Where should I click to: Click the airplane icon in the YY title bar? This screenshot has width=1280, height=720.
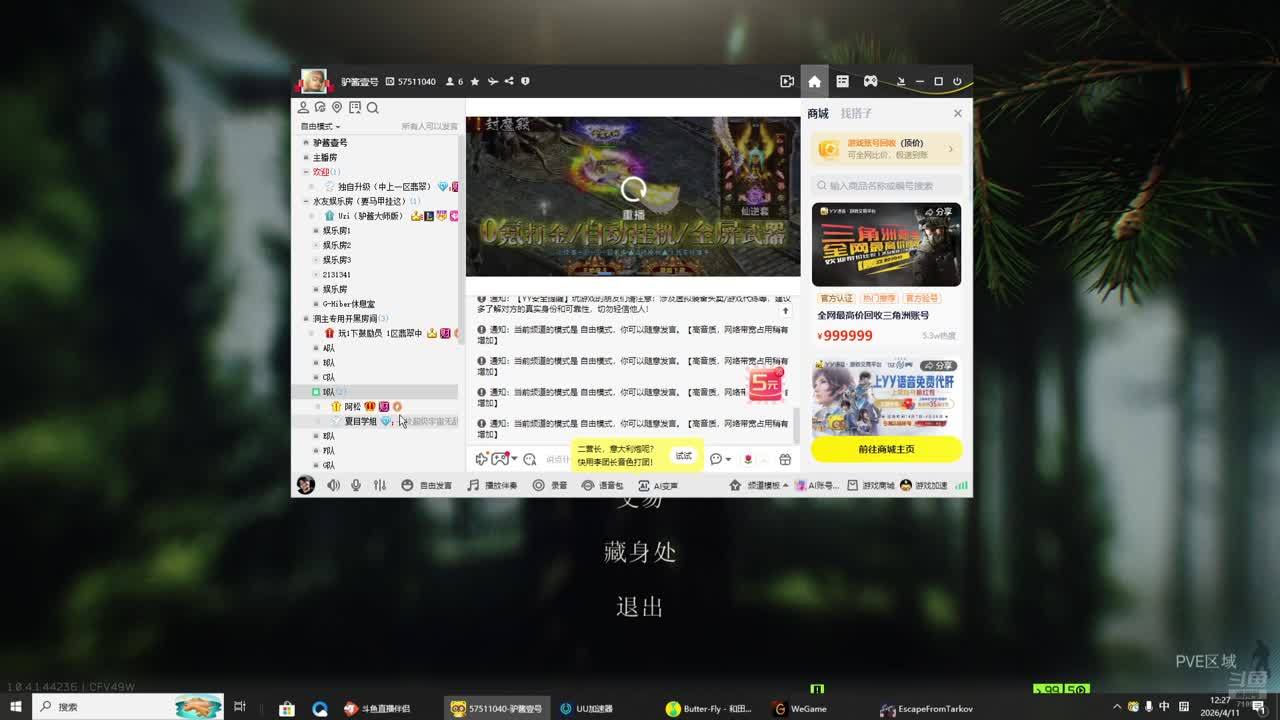[492, 81]
